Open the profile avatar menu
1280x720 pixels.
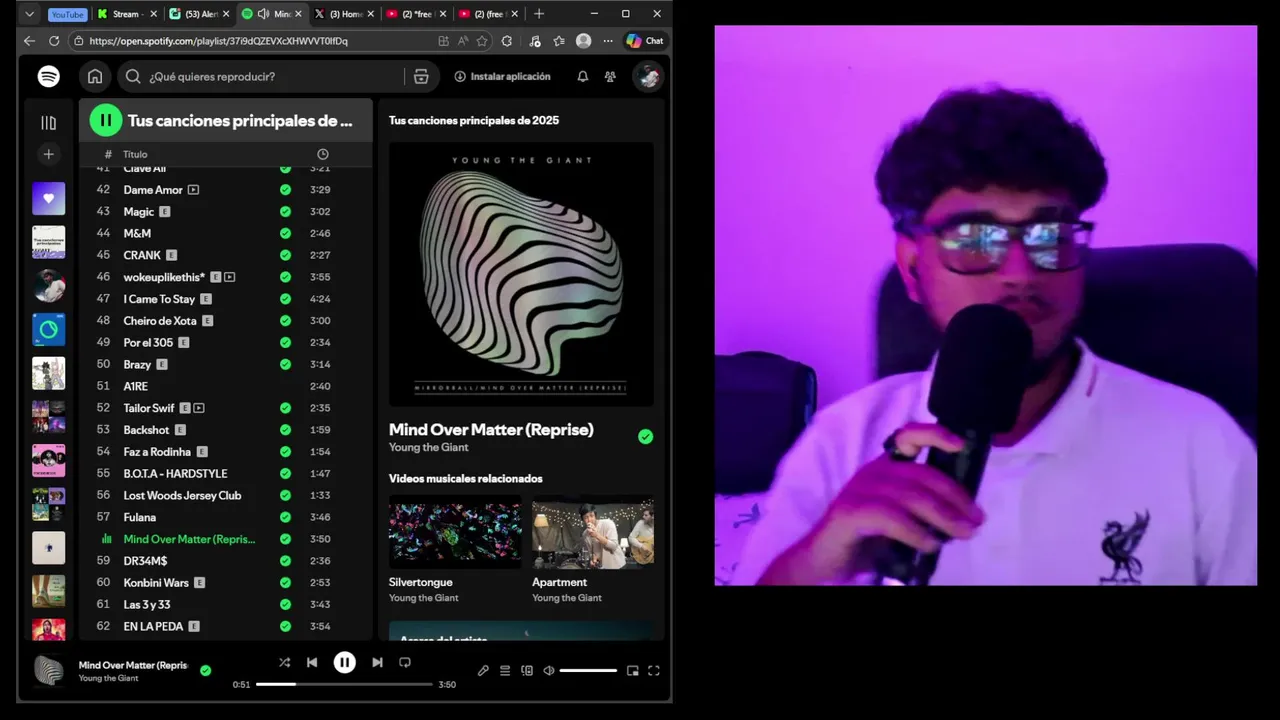pos(648,76)
